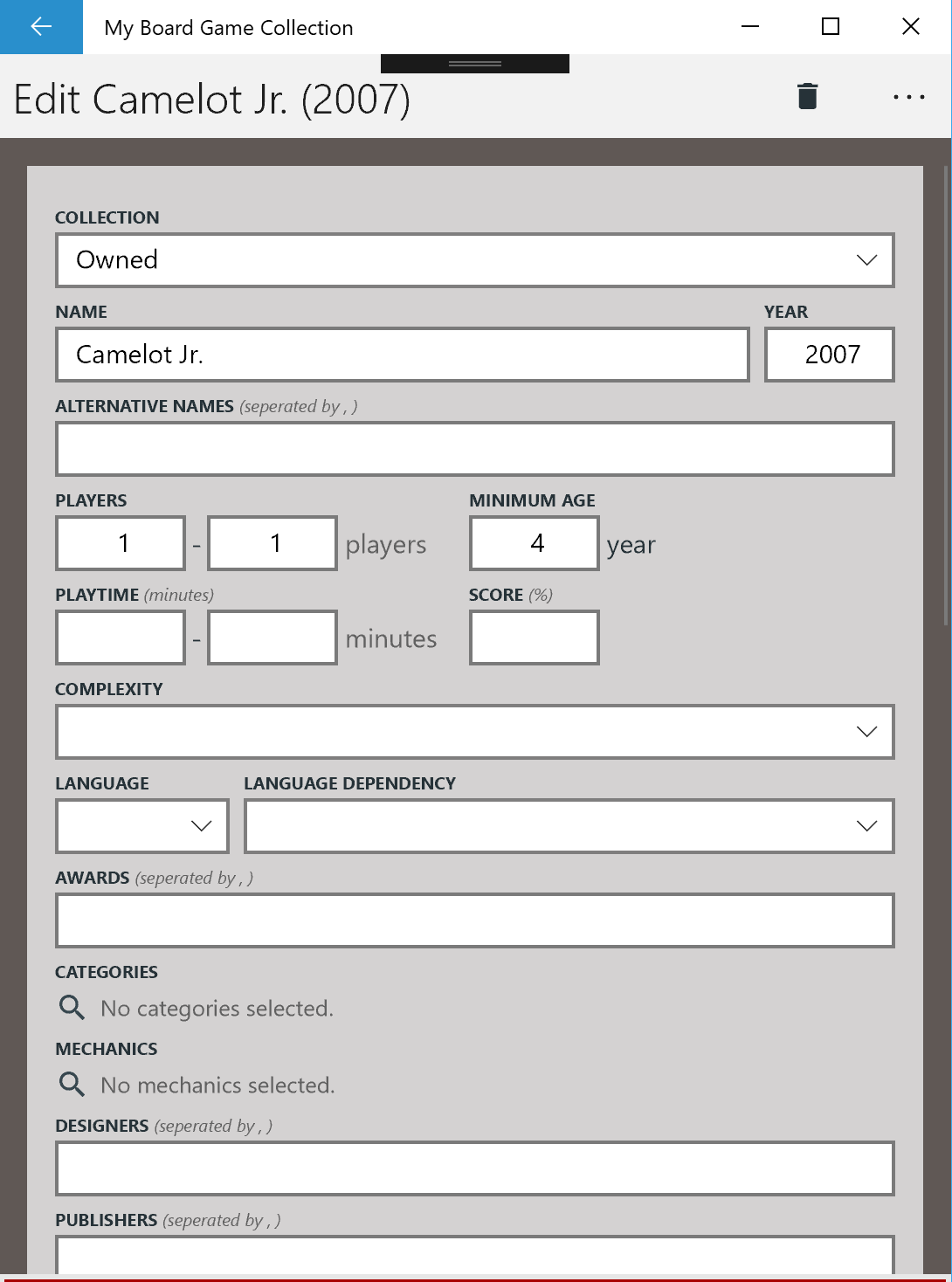The width and height of the screenshot is (952, 1282).
Task: Open the categories search magnifier
Action: 72,1008
